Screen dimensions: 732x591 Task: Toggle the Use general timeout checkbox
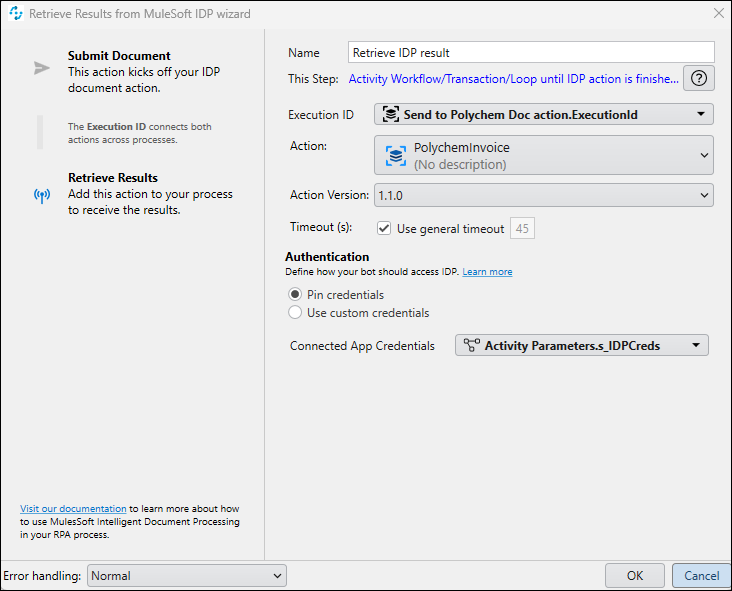click(x=384, y=228)
